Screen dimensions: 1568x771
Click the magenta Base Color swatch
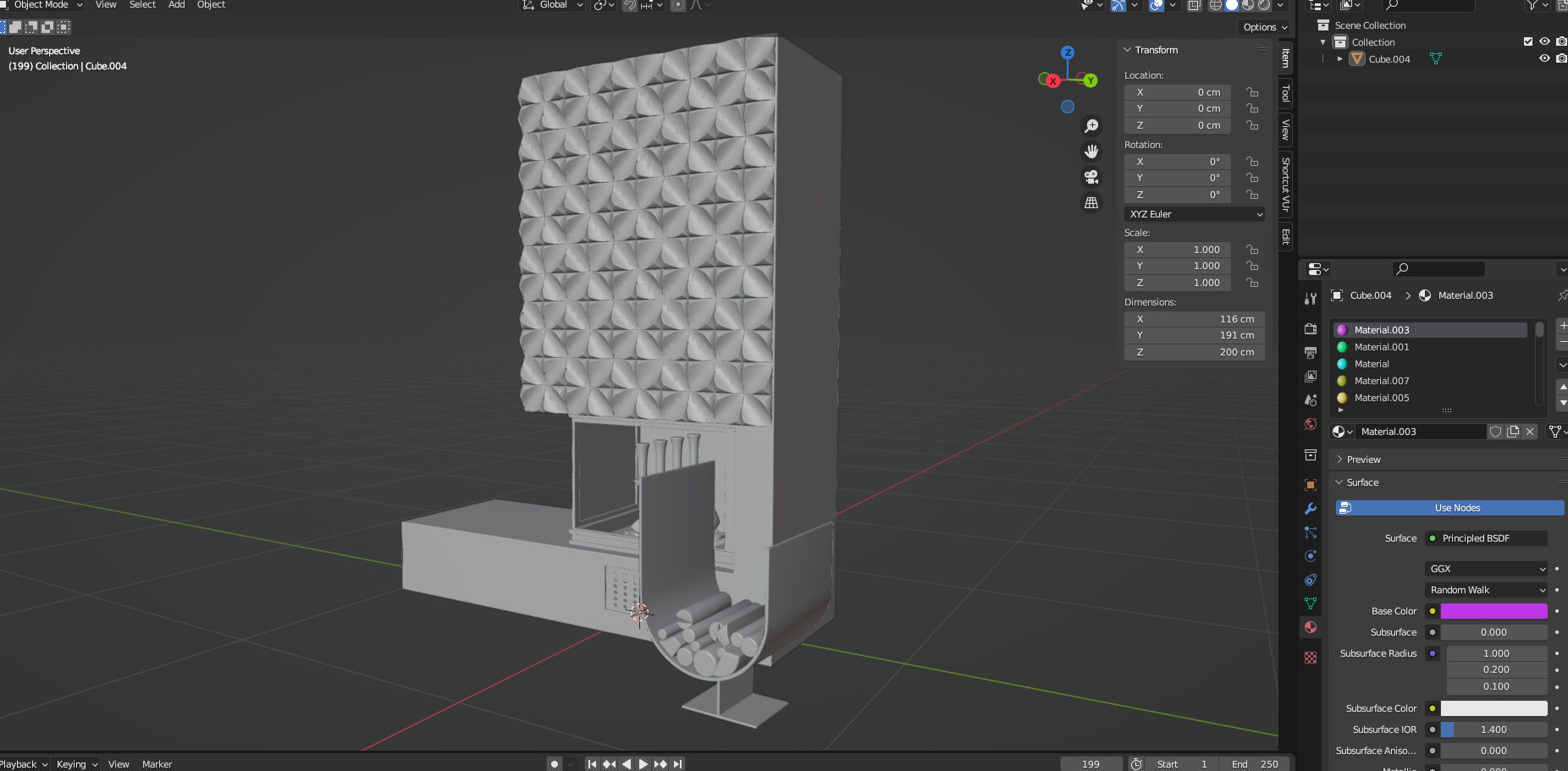coord(1494,611)
